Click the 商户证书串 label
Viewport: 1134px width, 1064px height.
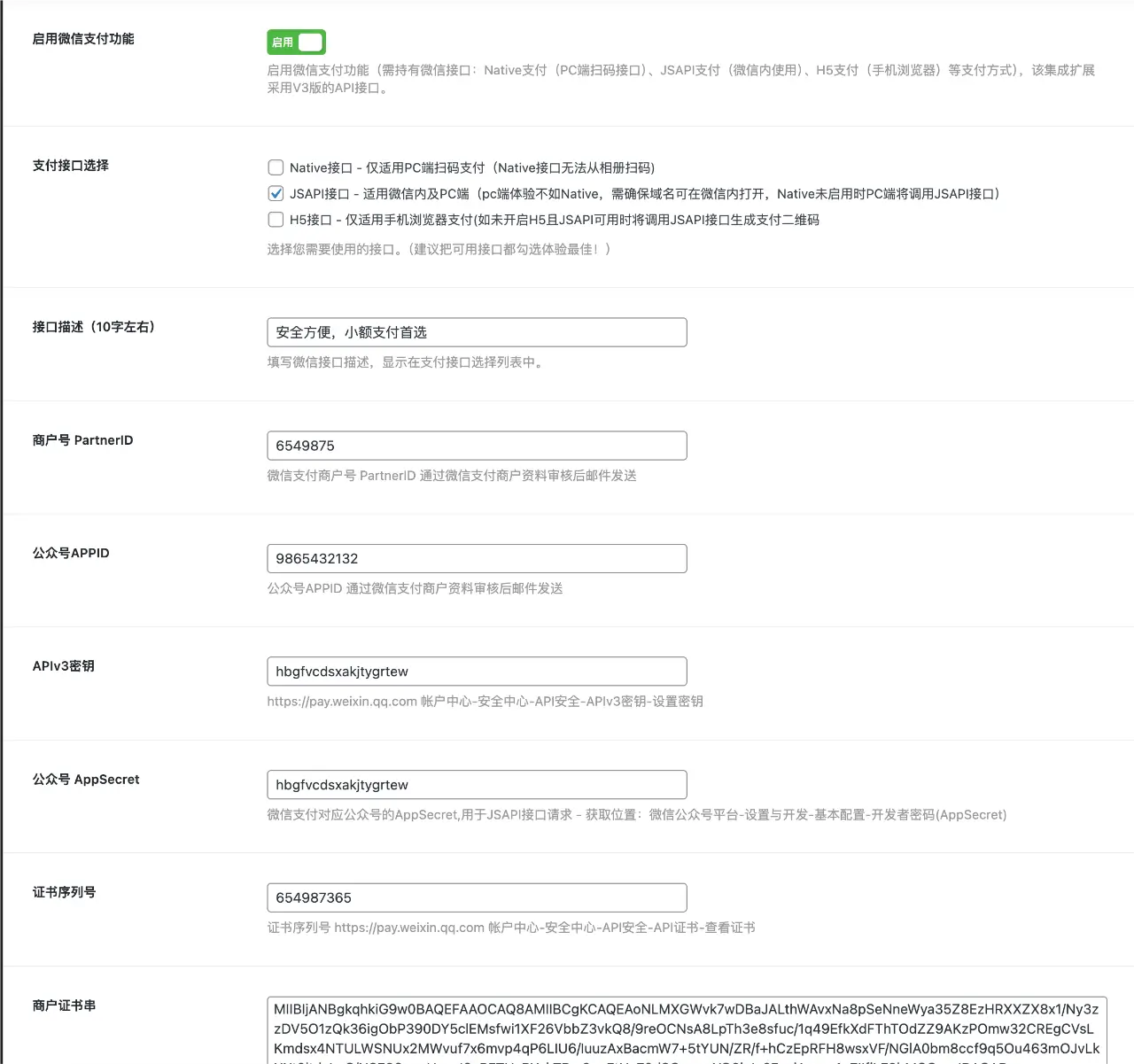point(64,1006)
